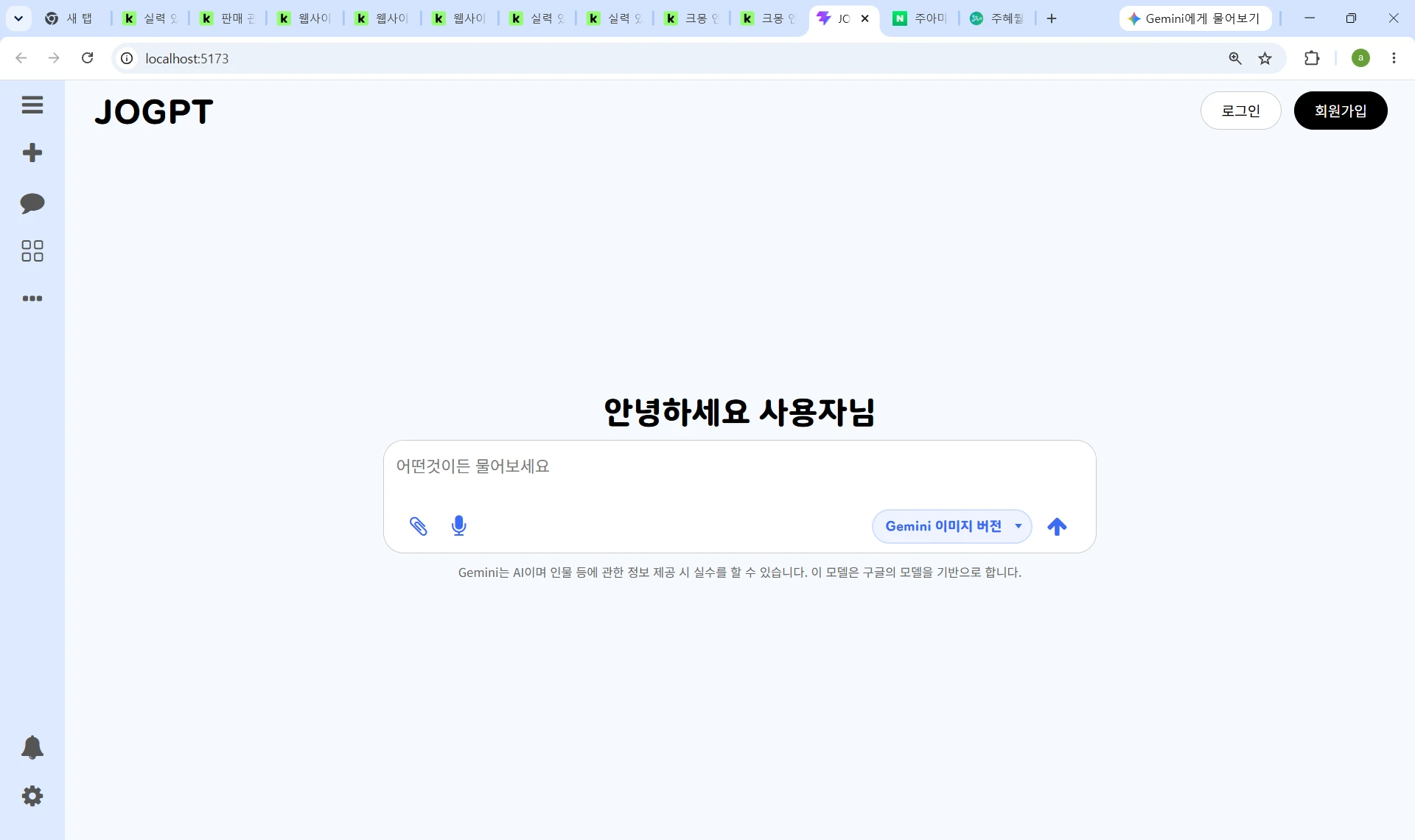Viewport: 1415px width, 840px height.
Task: Activate microphone voice input
Action: pyautogui.click(x=459, y=526)
